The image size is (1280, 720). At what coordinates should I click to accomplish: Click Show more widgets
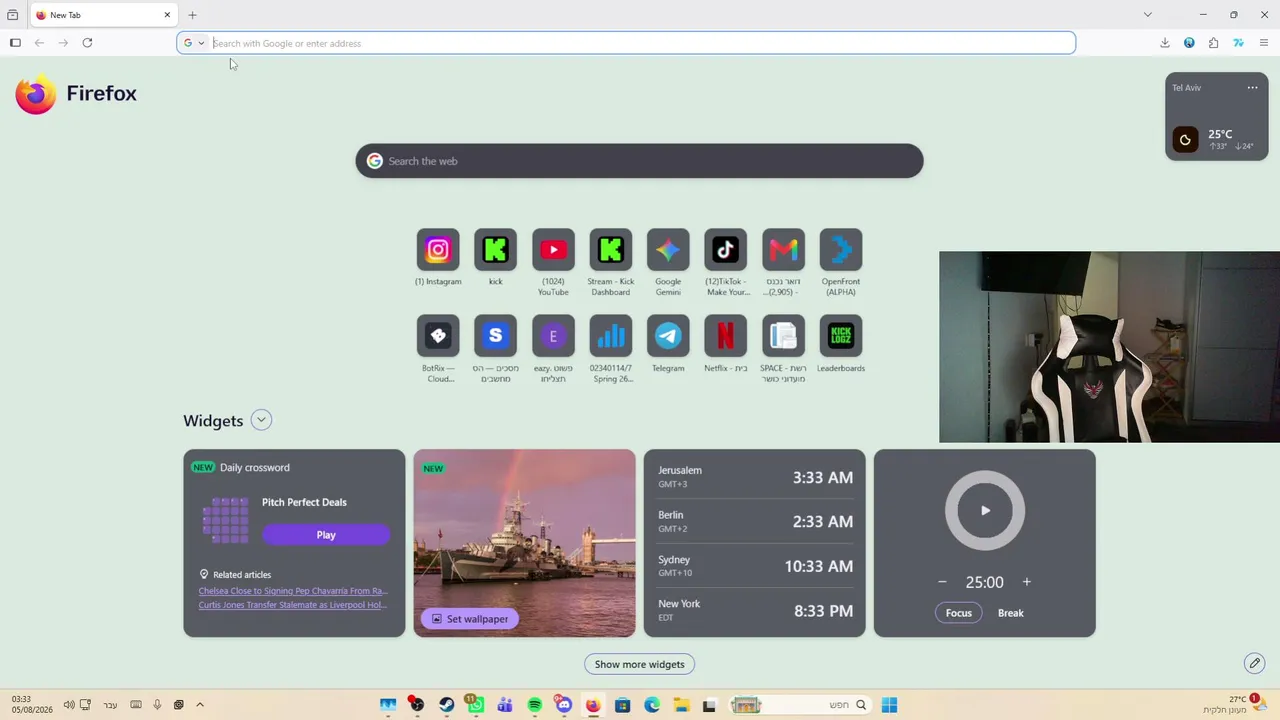coord(640,664)
